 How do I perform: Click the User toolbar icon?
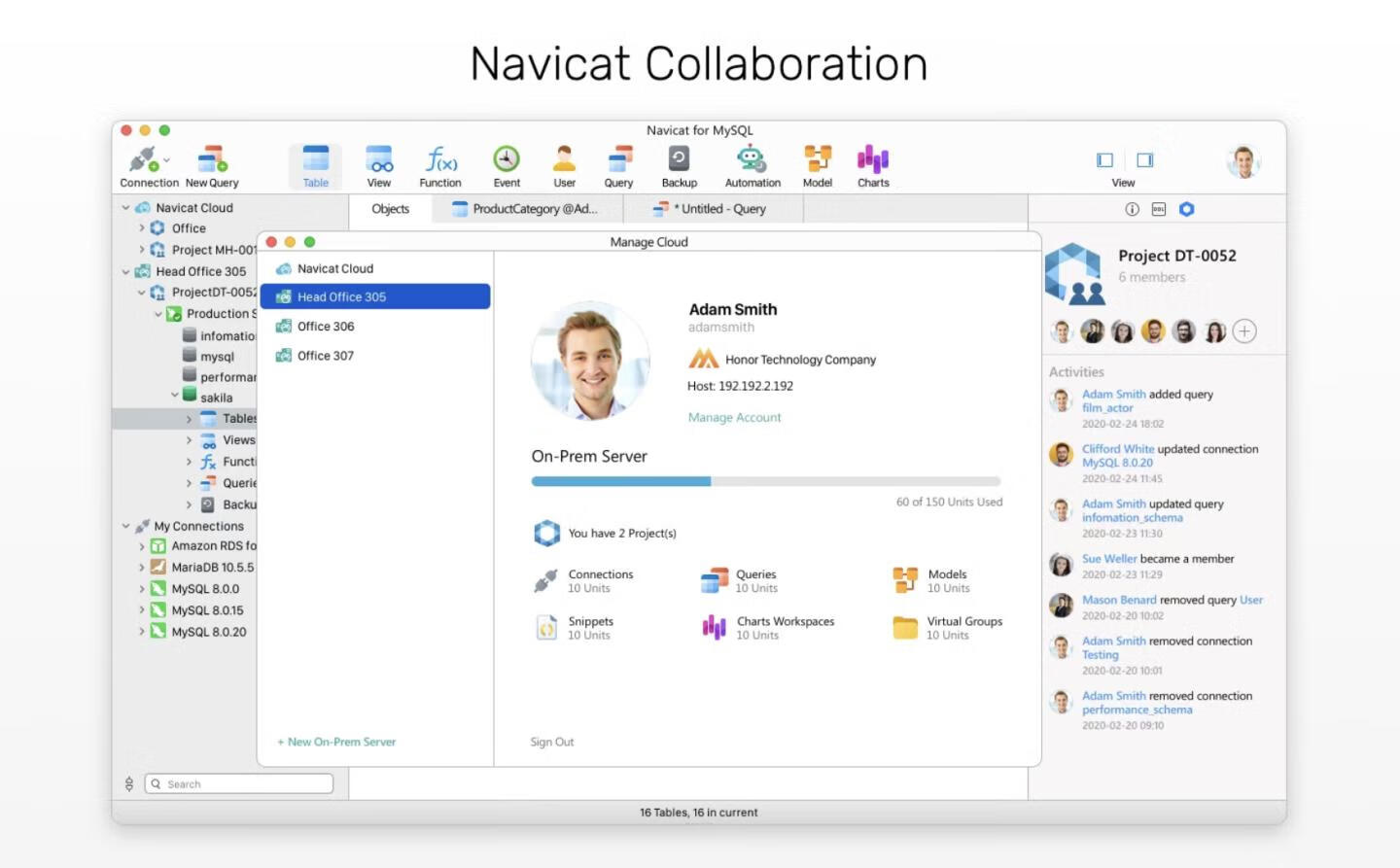click(564, 158)
